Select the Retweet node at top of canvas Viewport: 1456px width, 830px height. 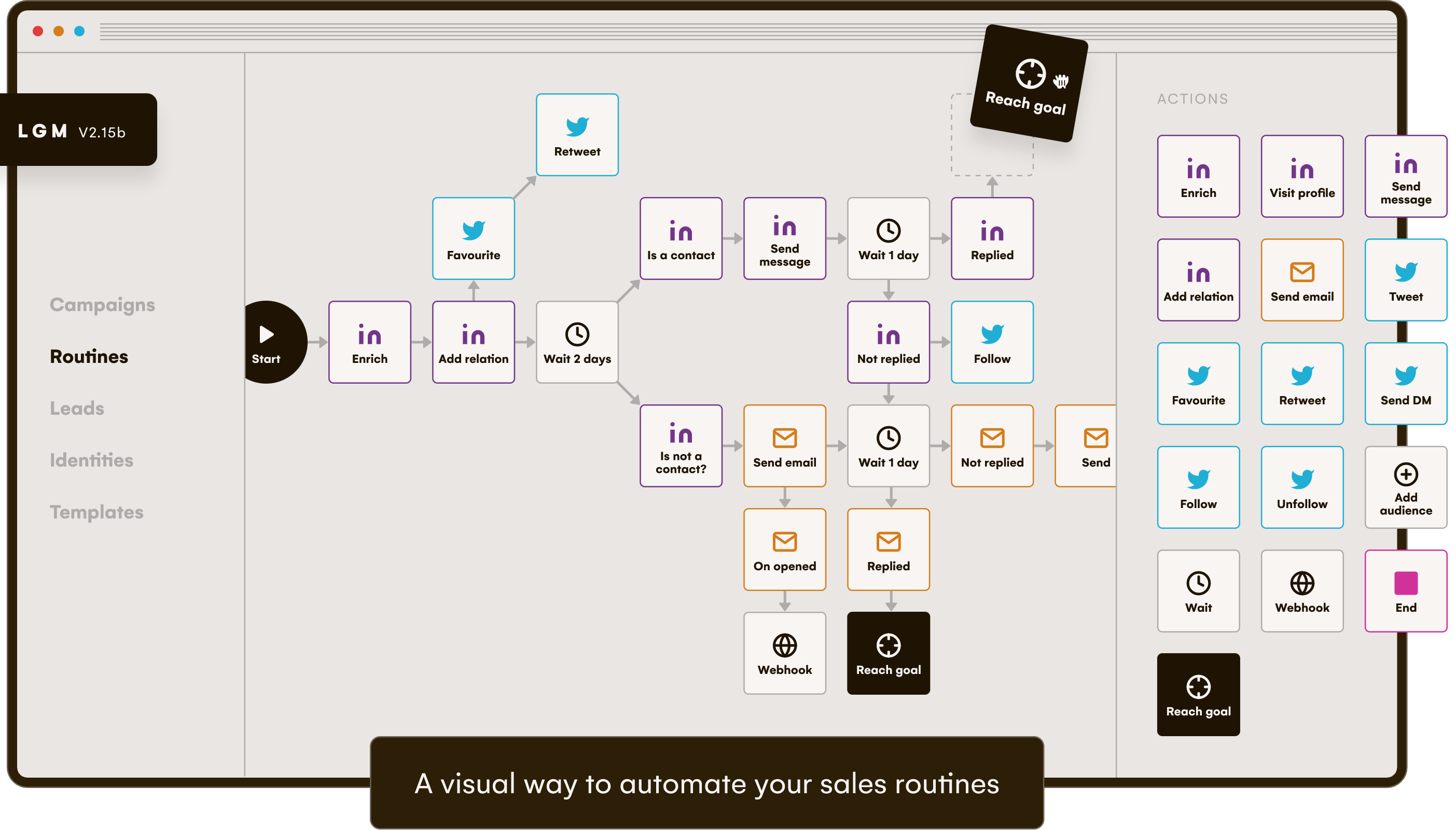(x=577, y=135)
